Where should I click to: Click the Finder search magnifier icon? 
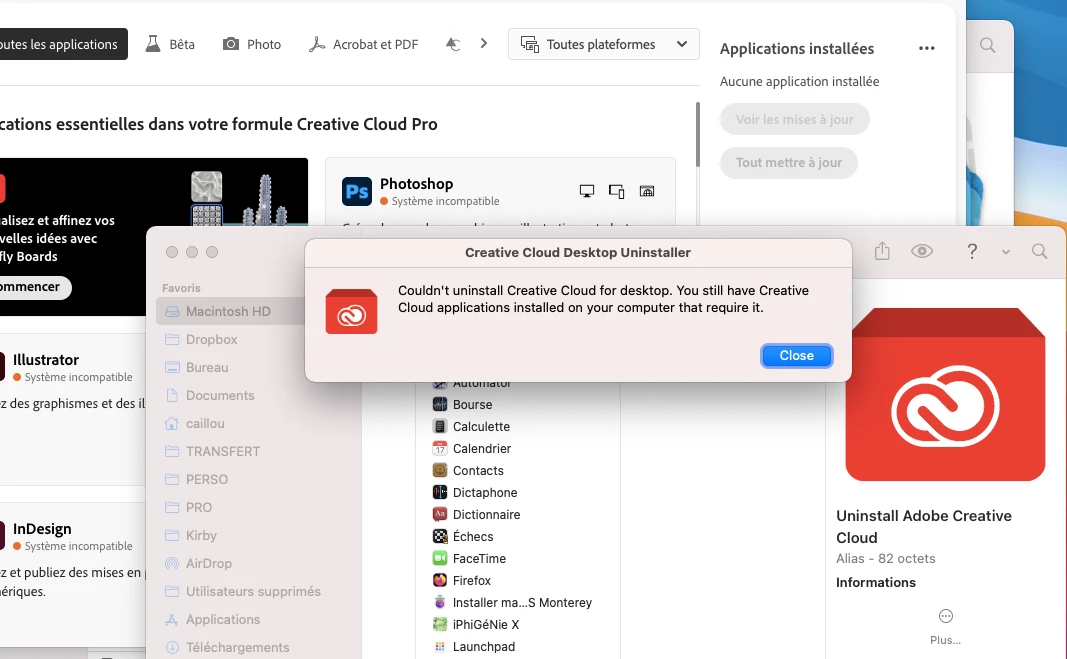[x=1039, y=251]
